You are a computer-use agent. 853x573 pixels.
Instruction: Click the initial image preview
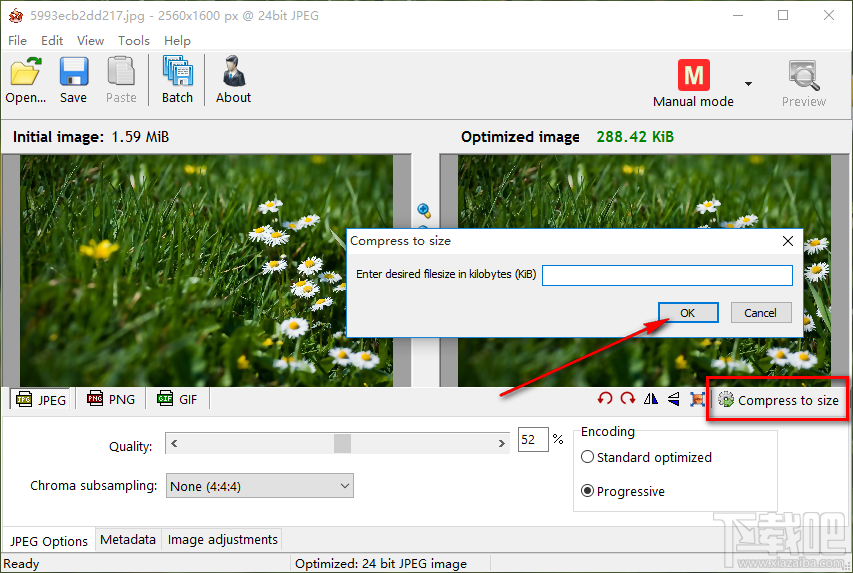pyautogui.click(x=207, y=271)
